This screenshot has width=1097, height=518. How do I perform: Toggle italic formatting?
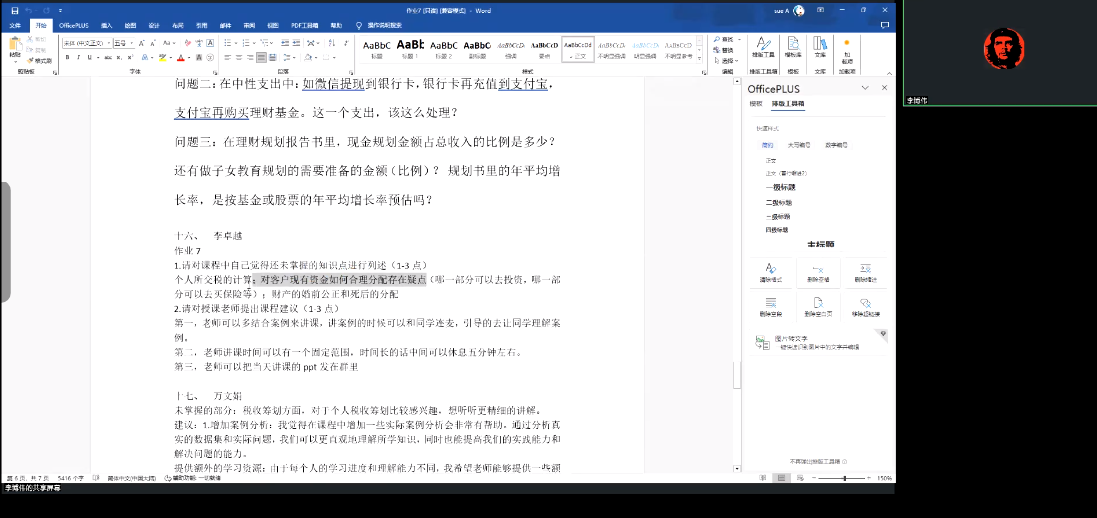point(78,57)
